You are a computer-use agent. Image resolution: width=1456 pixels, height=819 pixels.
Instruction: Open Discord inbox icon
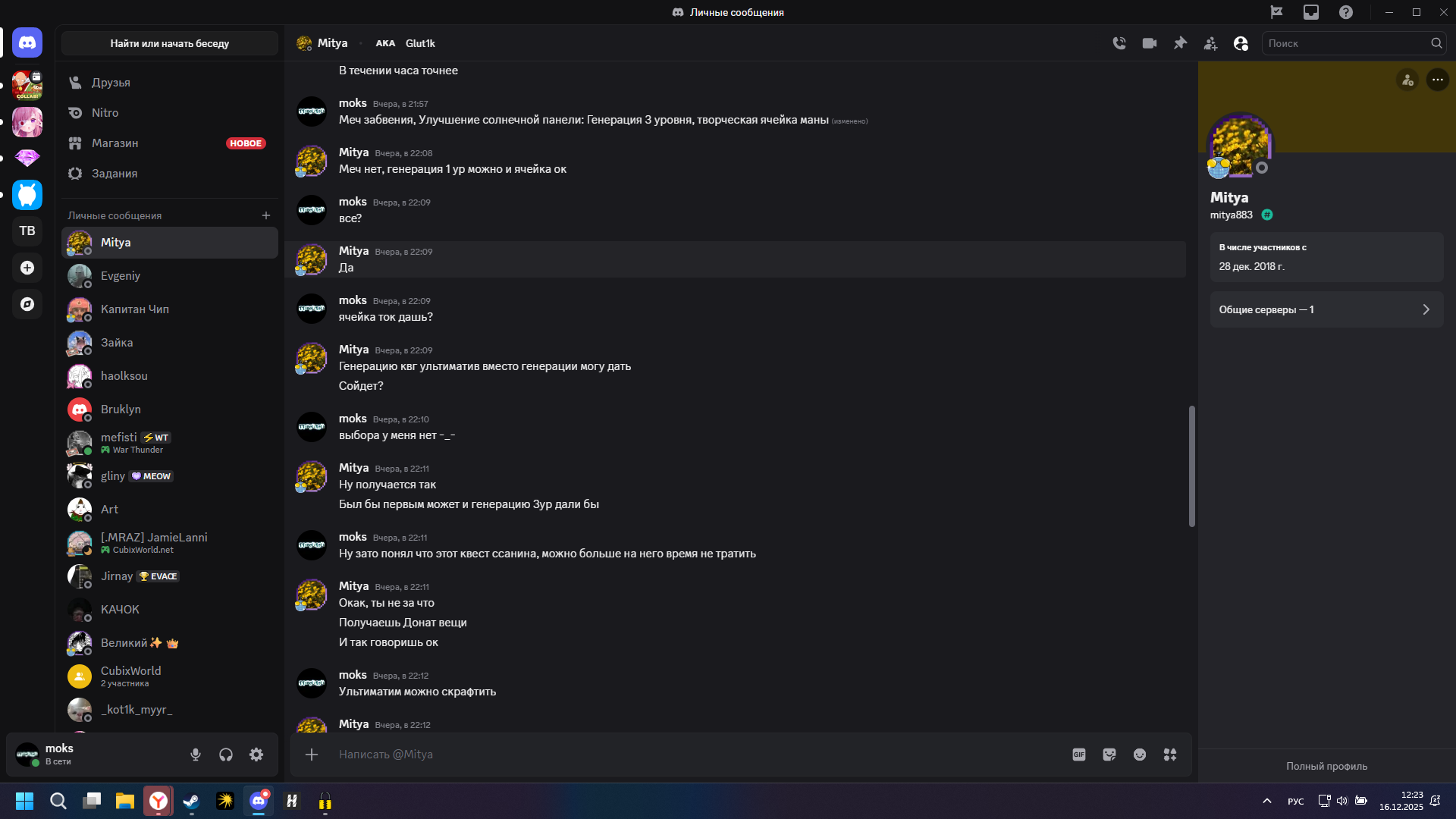pos(1311,12)
